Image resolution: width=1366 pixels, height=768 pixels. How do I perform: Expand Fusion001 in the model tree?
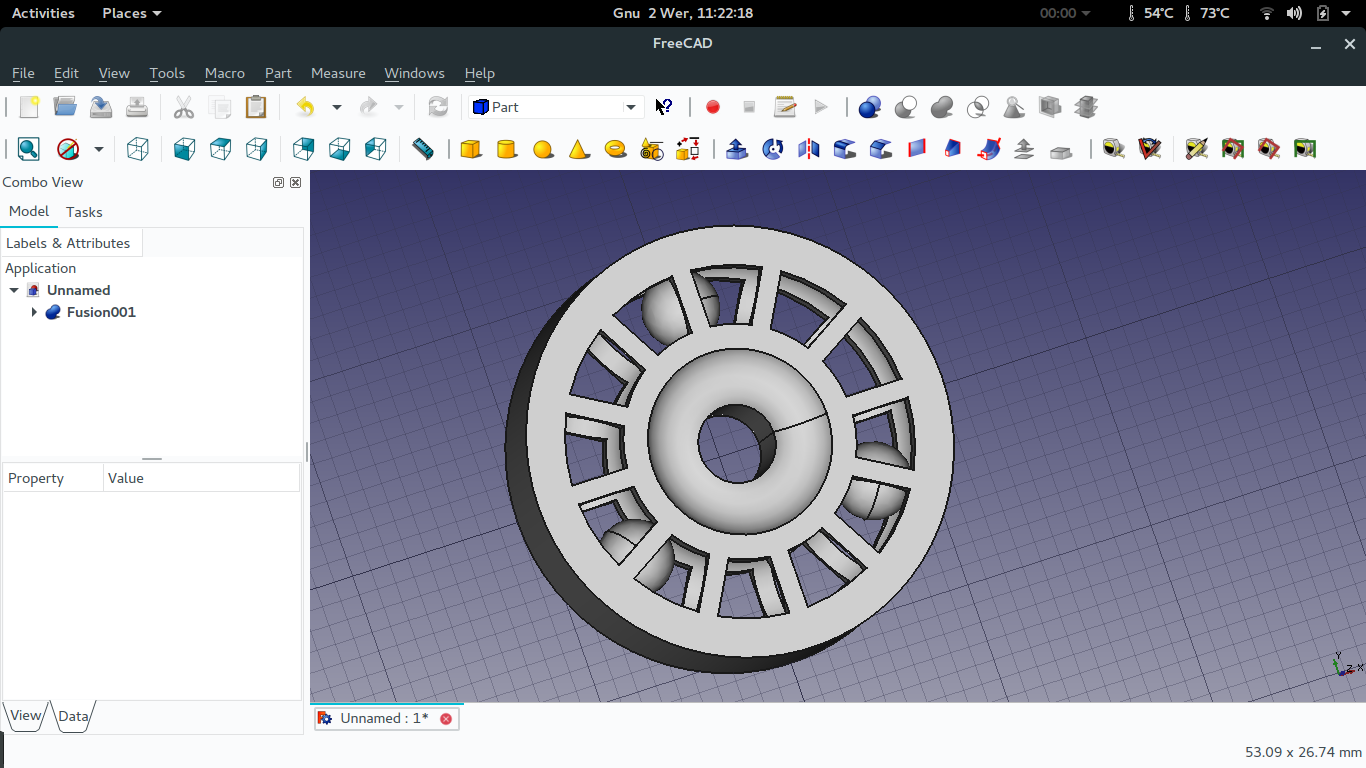coord(34,312)
